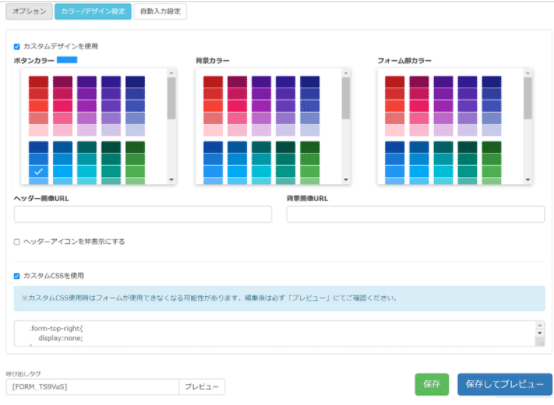Image resolution: width=554 pixels, height=405 pixels.
Task: Pick the darkest red swatch in 背景カラー
Action: point(213,82)
